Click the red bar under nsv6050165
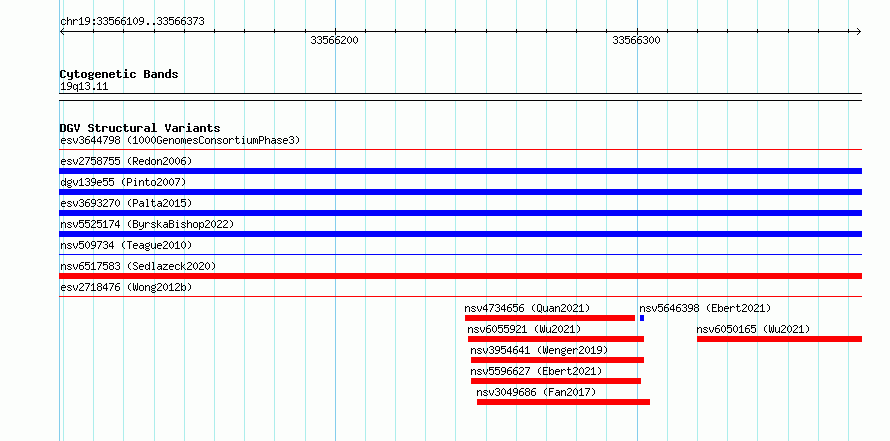Viewport: 890px width, 441px height. 779,339
